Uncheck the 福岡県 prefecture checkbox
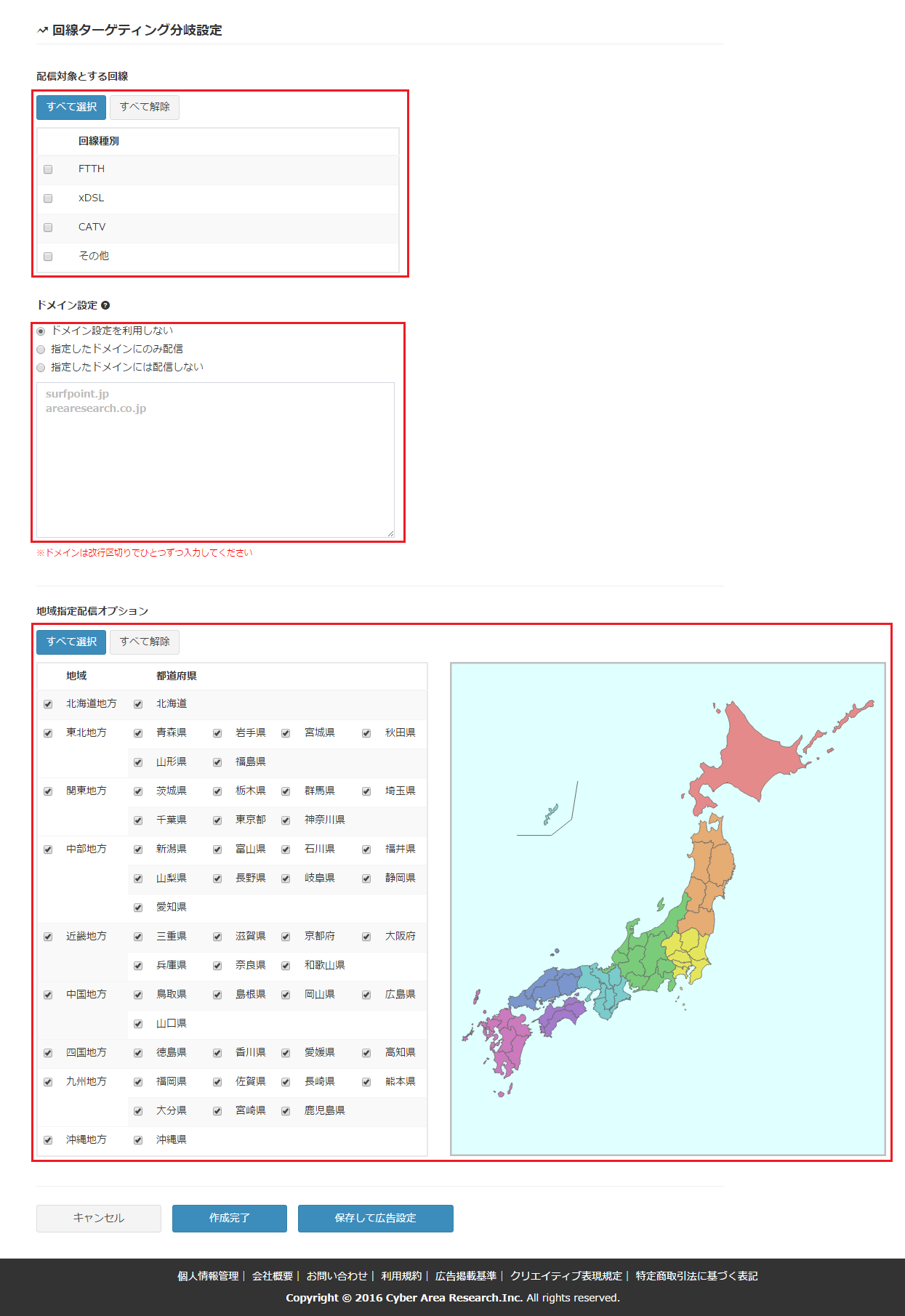Viewport: 905px width, 1316px height. [138, 1082]
